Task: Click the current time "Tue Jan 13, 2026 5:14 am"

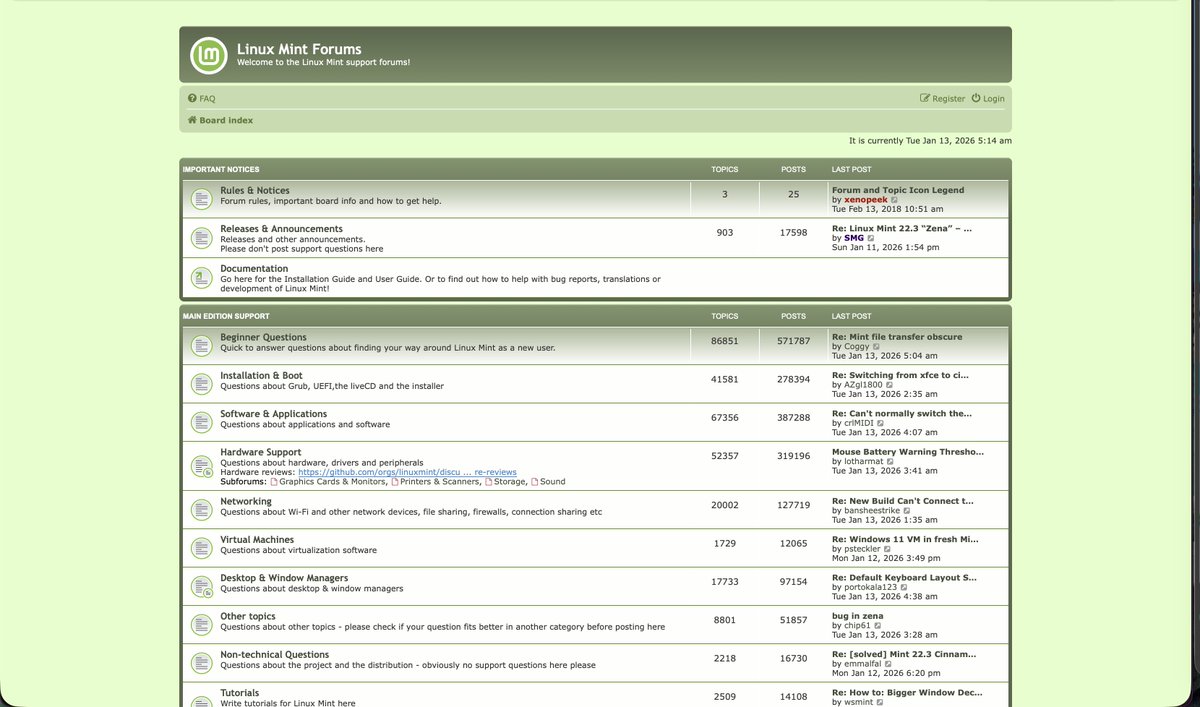Action: click(x=958, y=141)
